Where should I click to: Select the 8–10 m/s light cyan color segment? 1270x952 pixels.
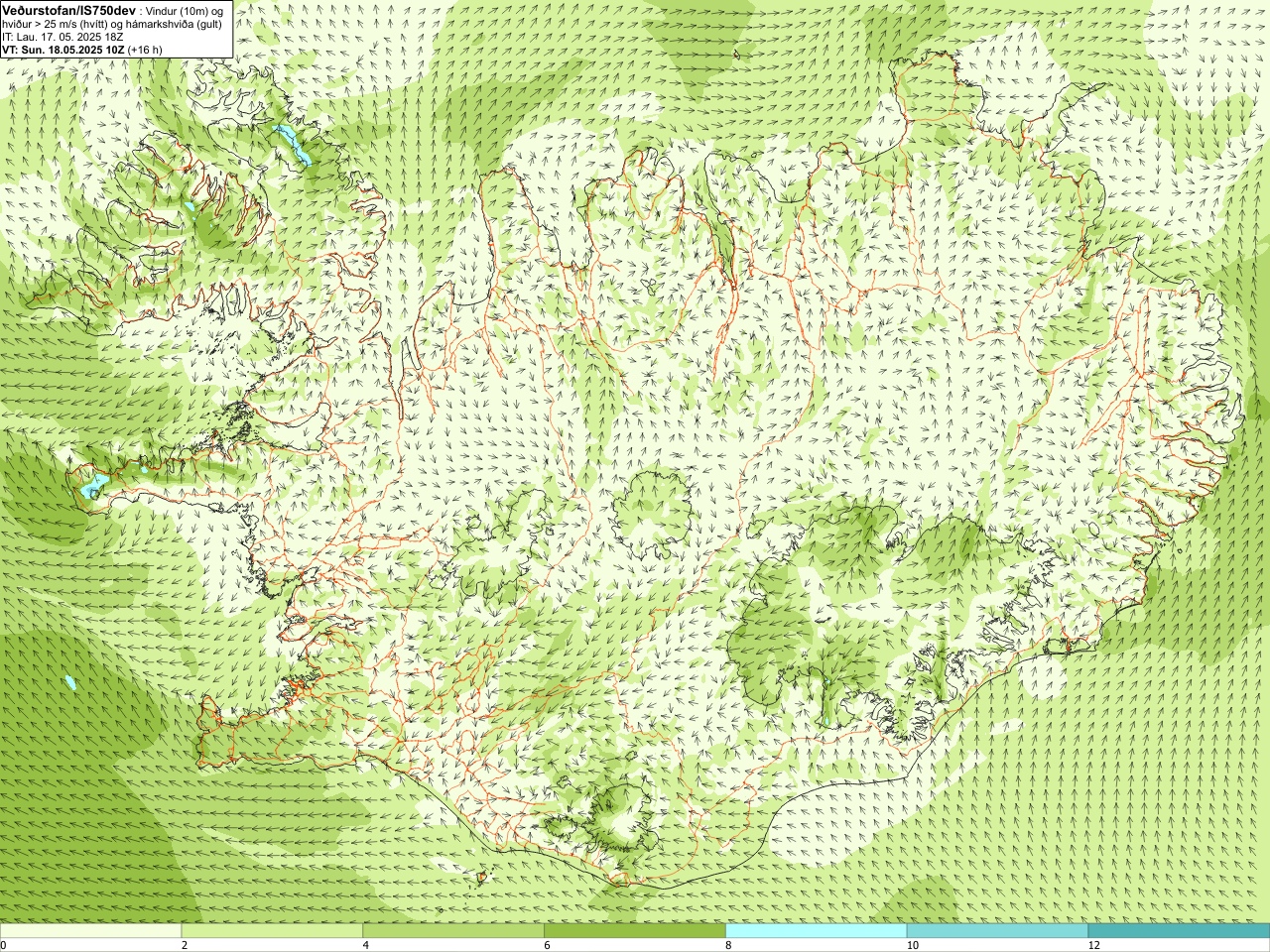[817, 931]
